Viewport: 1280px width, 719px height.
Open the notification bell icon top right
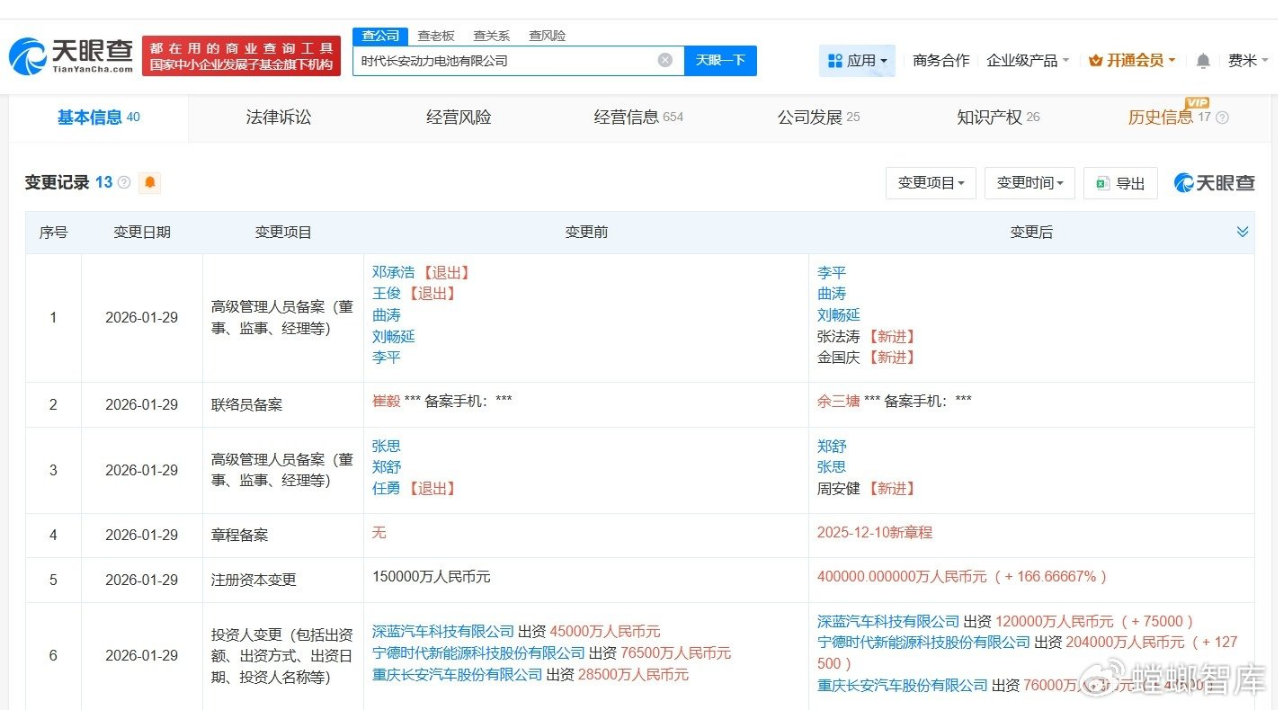click(1202, 60)
